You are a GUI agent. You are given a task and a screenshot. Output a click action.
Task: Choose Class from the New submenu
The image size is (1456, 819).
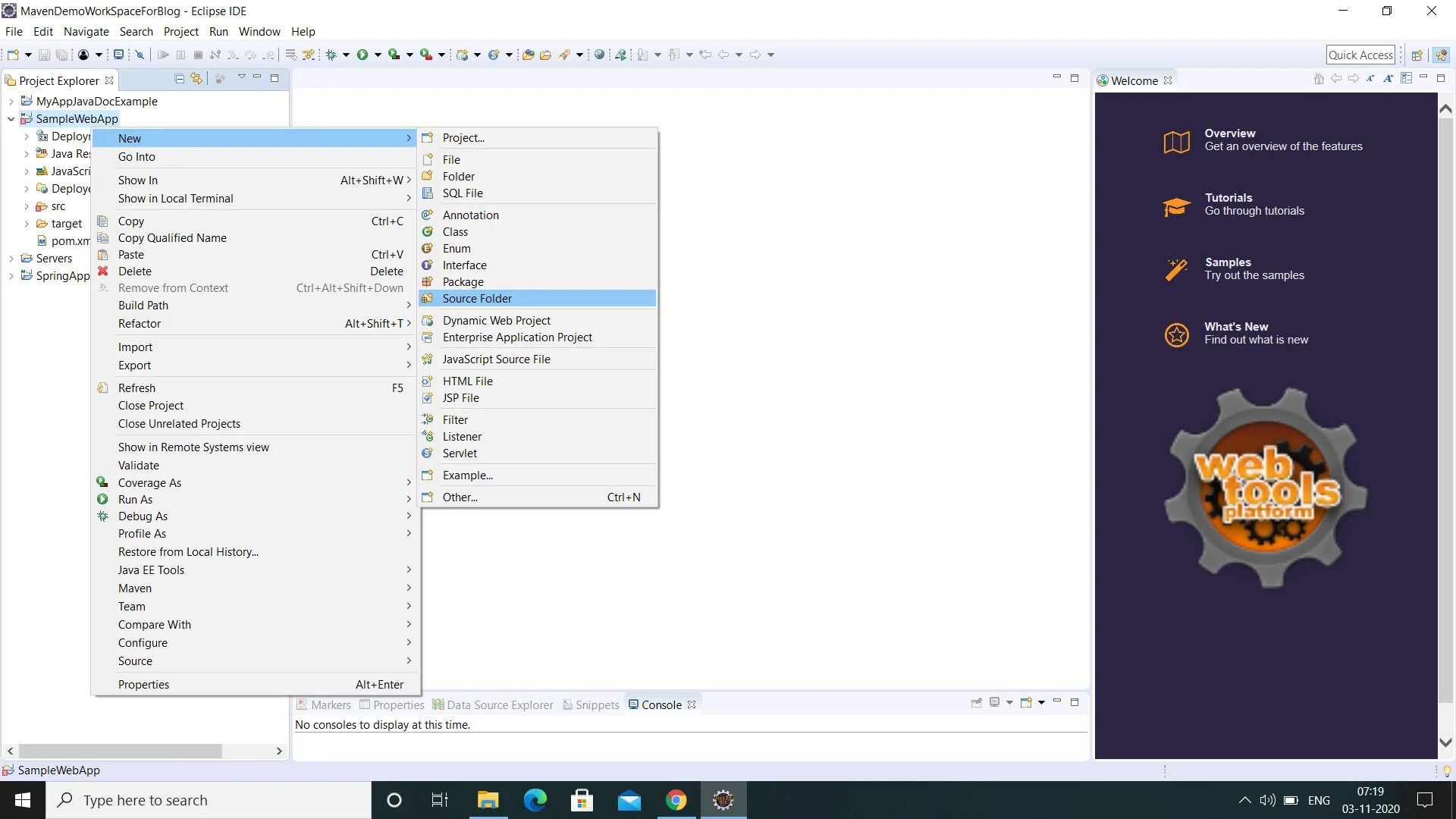click(538, 232)
